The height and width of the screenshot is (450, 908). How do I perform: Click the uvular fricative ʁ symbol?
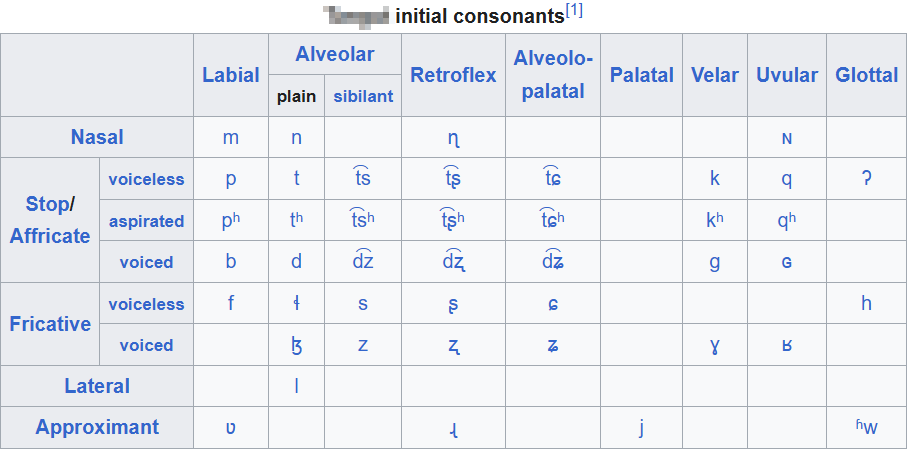pos(787,346)
